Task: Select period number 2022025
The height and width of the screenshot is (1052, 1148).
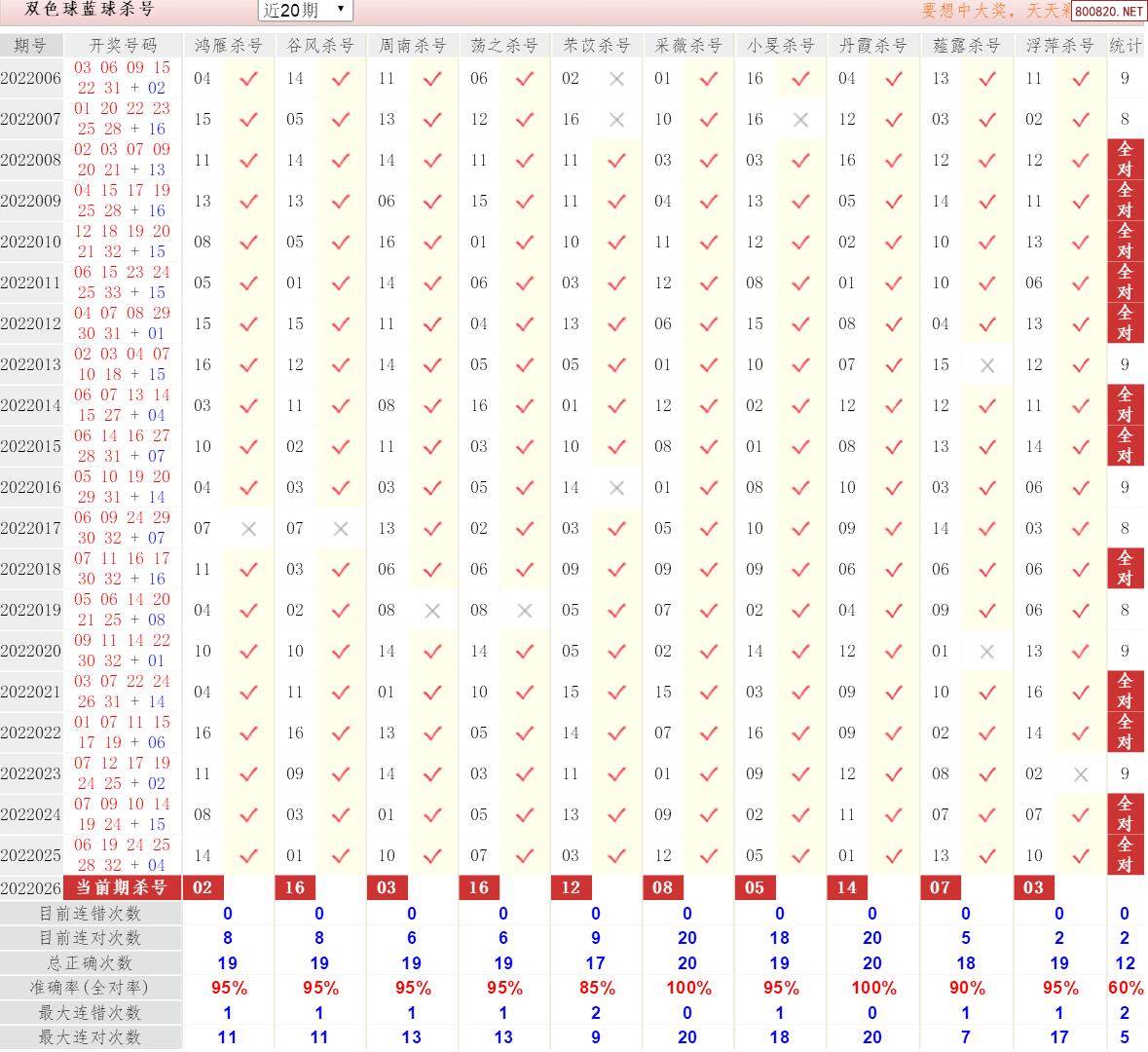Action: [31, 855]
